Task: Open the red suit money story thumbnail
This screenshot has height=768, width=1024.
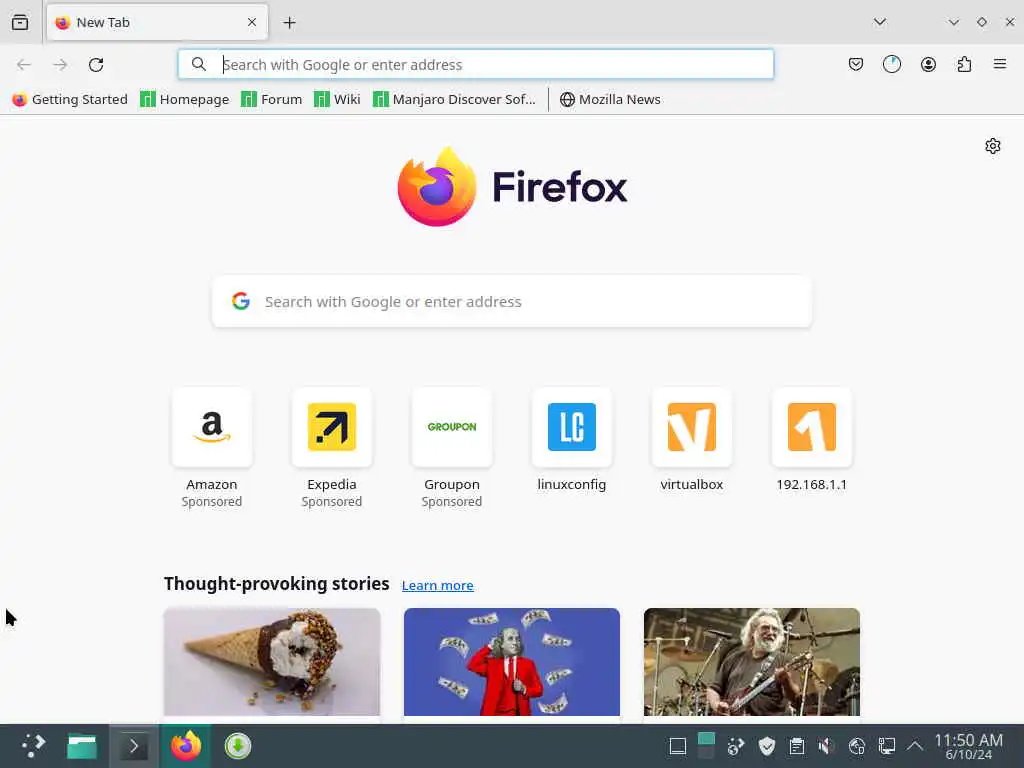Action: (x=512, y=662)
